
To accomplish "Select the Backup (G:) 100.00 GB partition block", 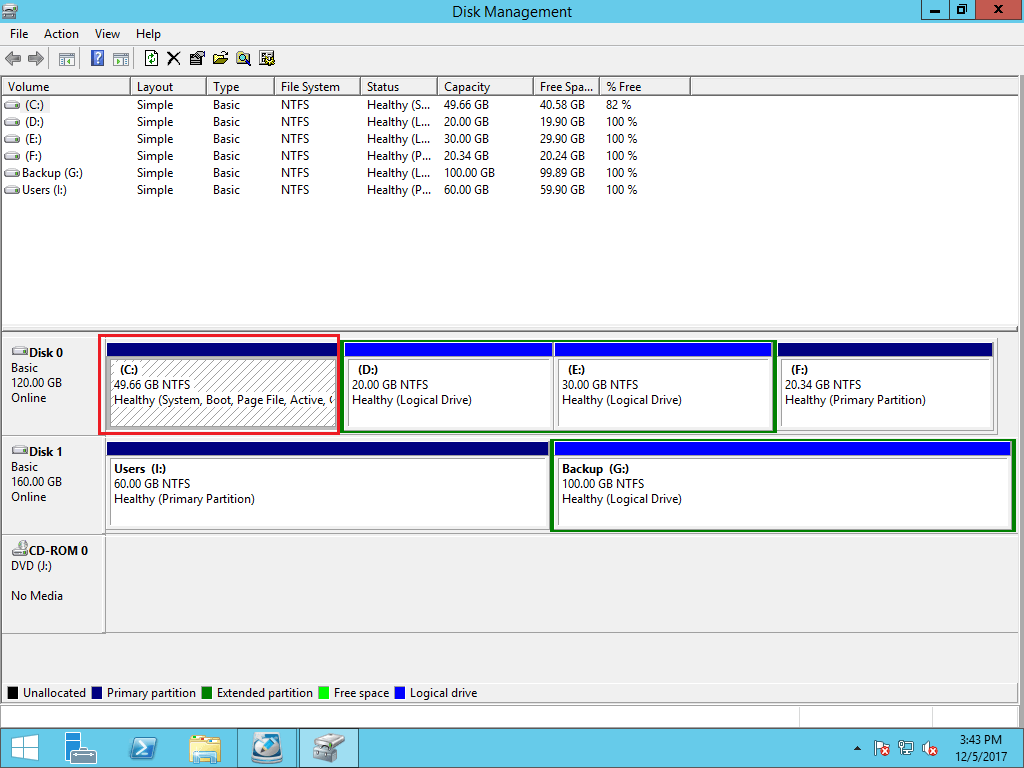I will 782,485.
